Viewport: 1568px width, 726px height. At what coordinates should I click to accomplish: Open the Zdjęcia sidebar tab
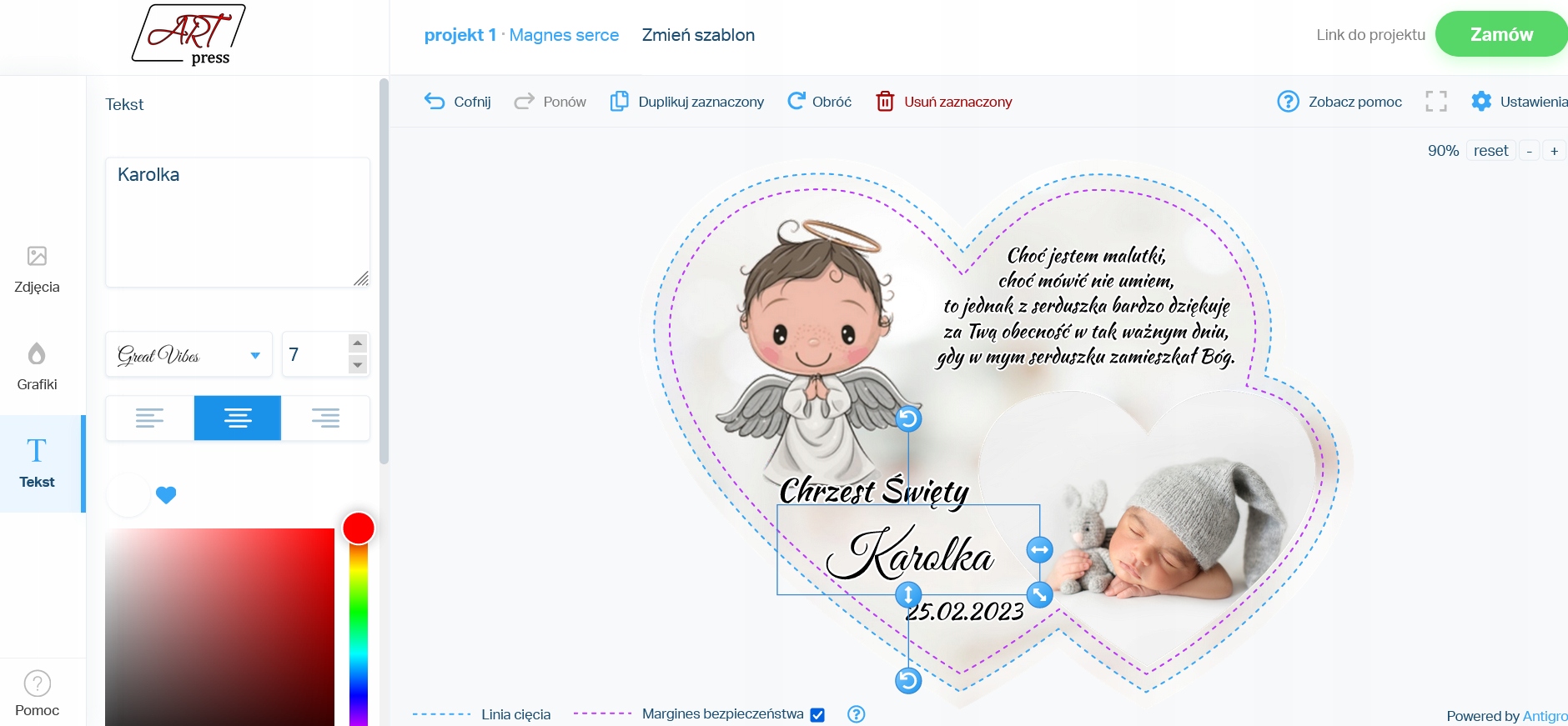(x=37, y=269)
